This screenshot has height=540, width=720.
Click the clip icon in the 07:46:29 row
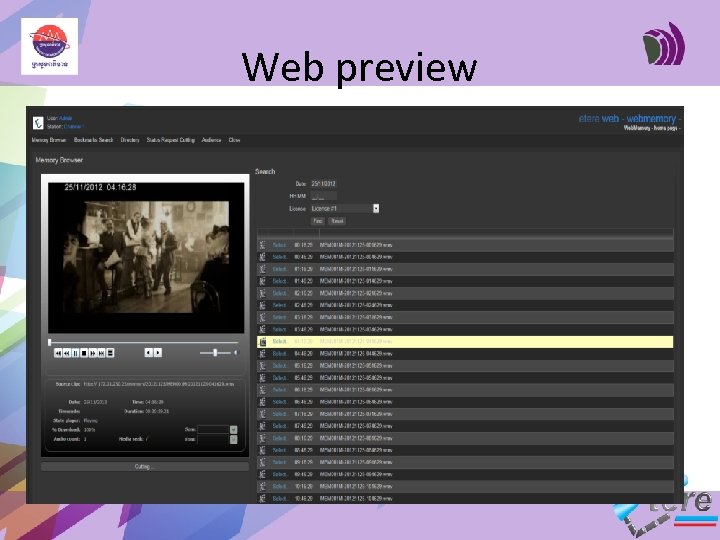coord(263,426)
